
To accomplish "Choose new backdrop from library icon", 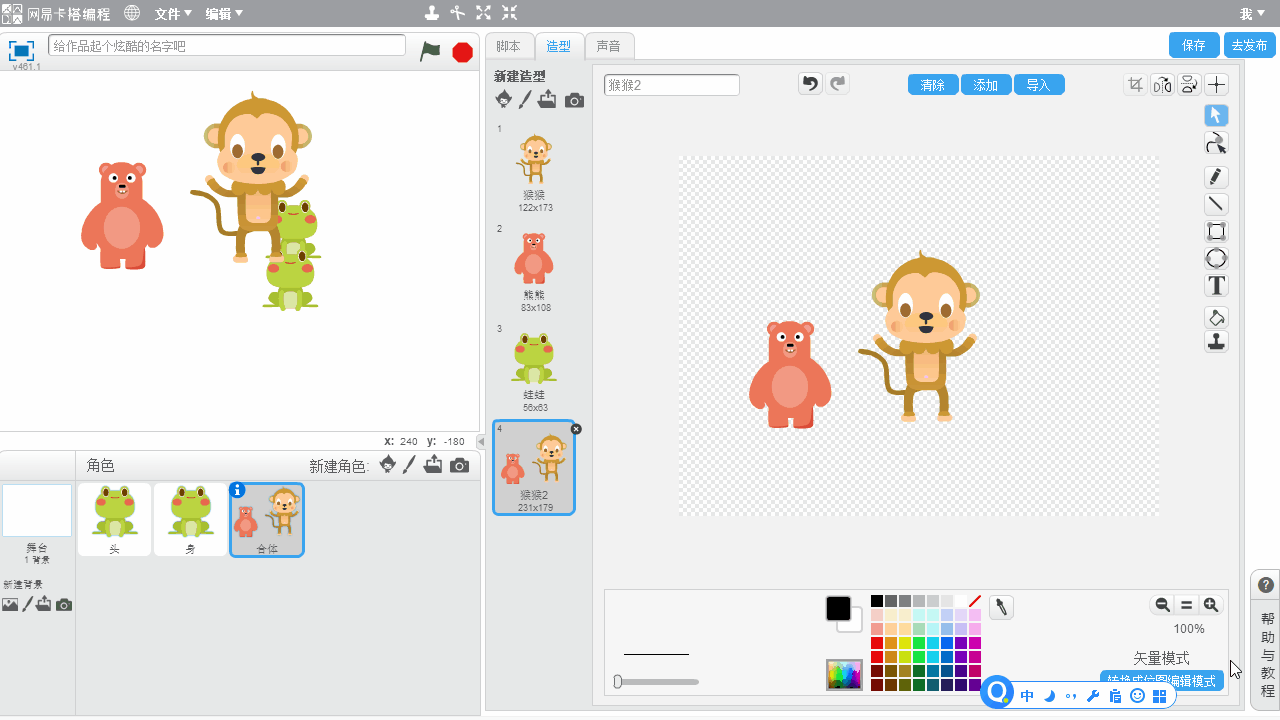I will pos(10,604).
